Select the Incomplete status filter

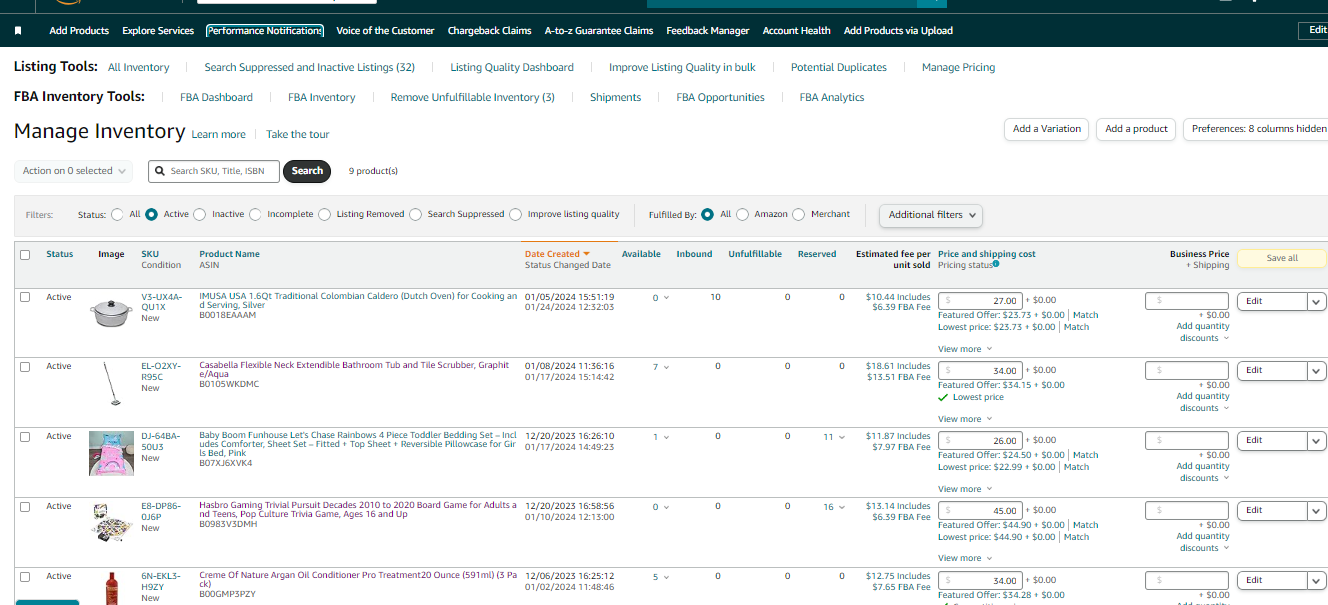[255, 214]
